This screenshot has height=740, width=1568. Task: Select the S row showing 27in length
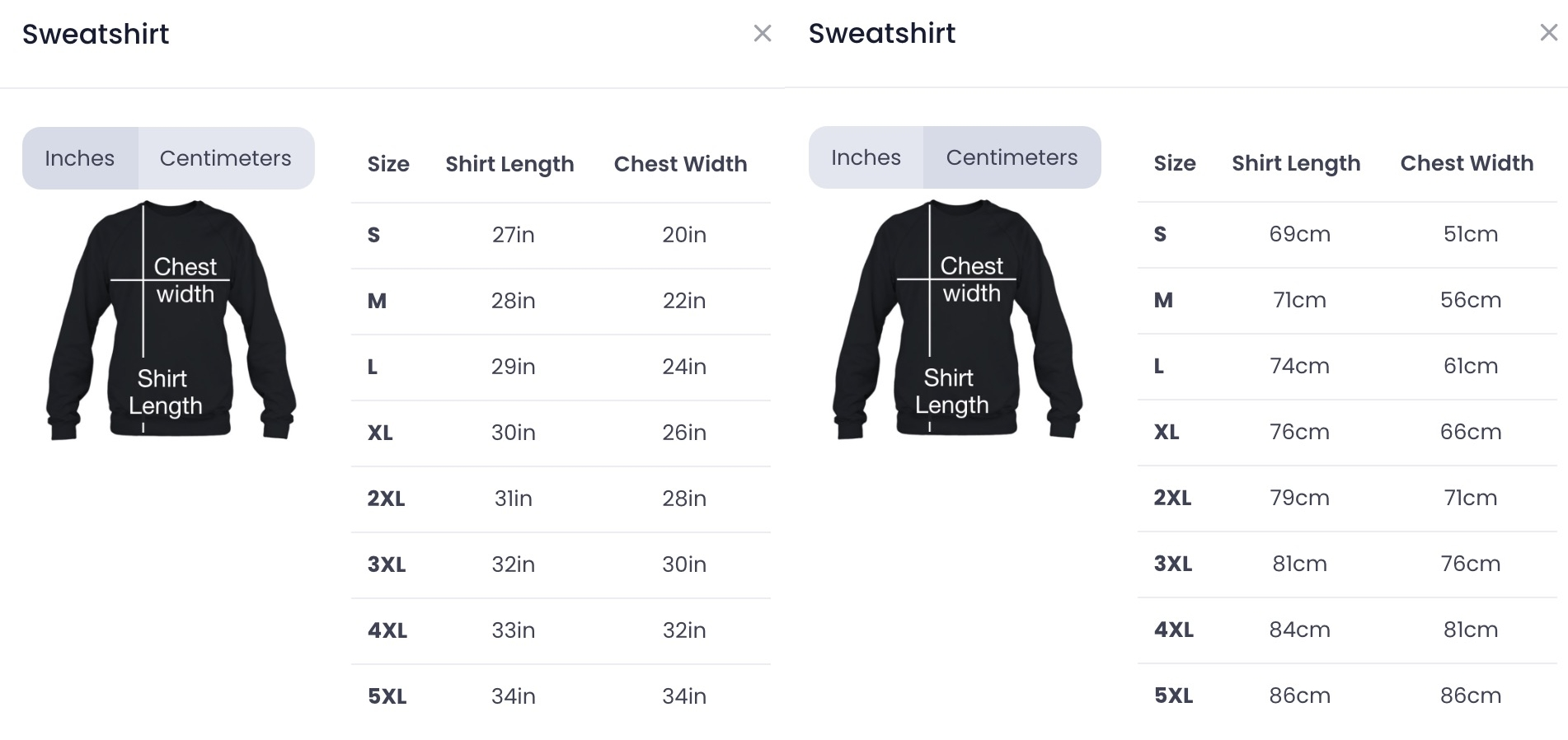(x=561, y=236)
